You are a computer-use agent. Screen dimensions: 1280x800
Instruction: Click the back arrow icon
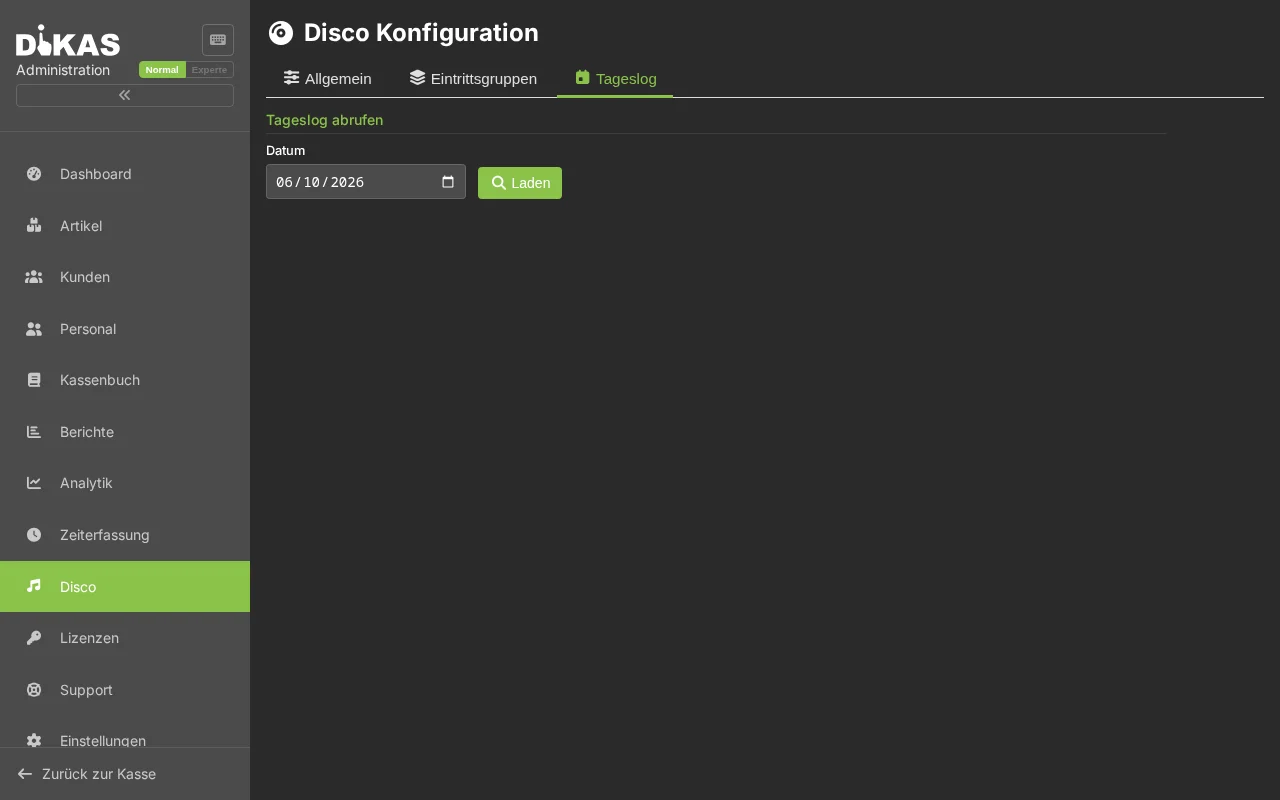25,774
